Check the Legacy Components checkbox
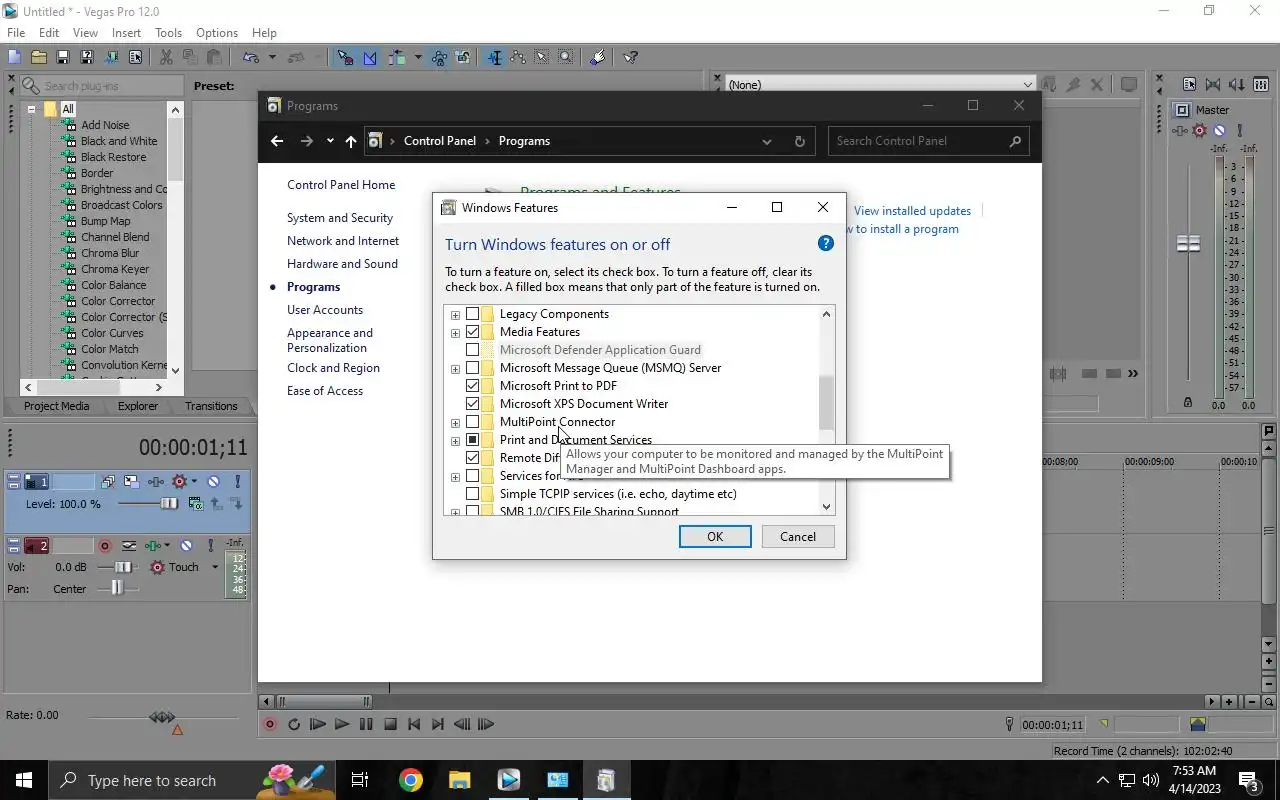The width and height of the screenshot is (1280, 800). pyautogui.click(x=472, y=314)
